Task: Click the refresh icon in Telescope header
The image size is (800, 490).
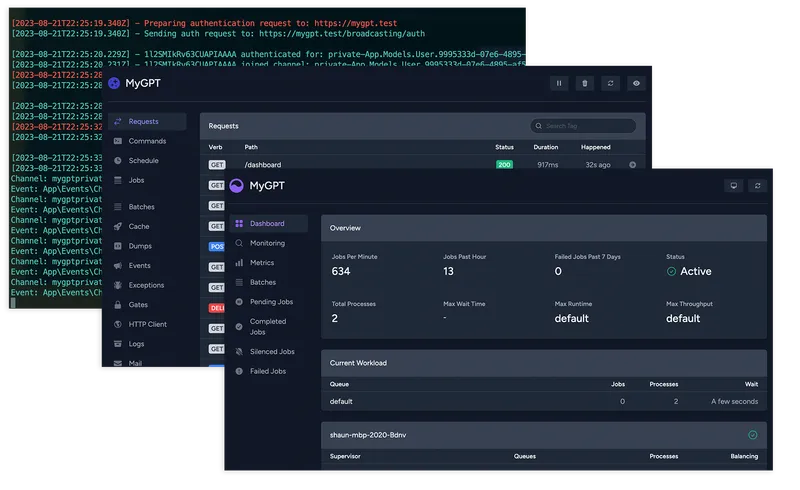Action: point(610,83)
